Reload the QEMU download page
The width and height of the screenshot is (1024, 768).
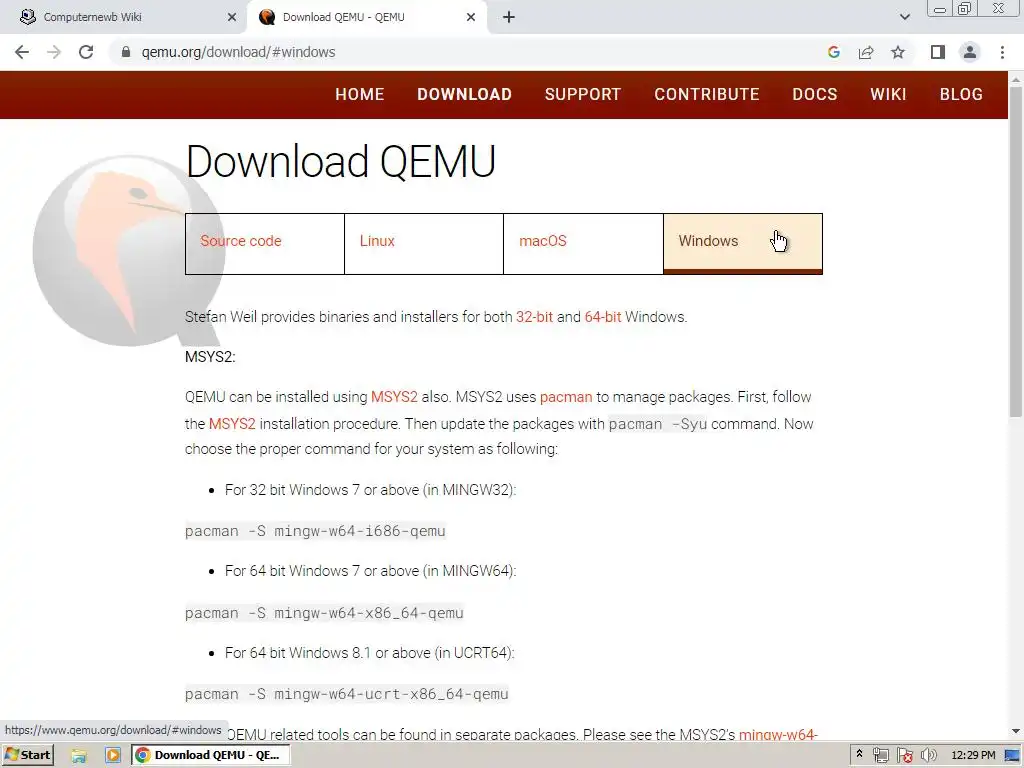coord(86,52)
